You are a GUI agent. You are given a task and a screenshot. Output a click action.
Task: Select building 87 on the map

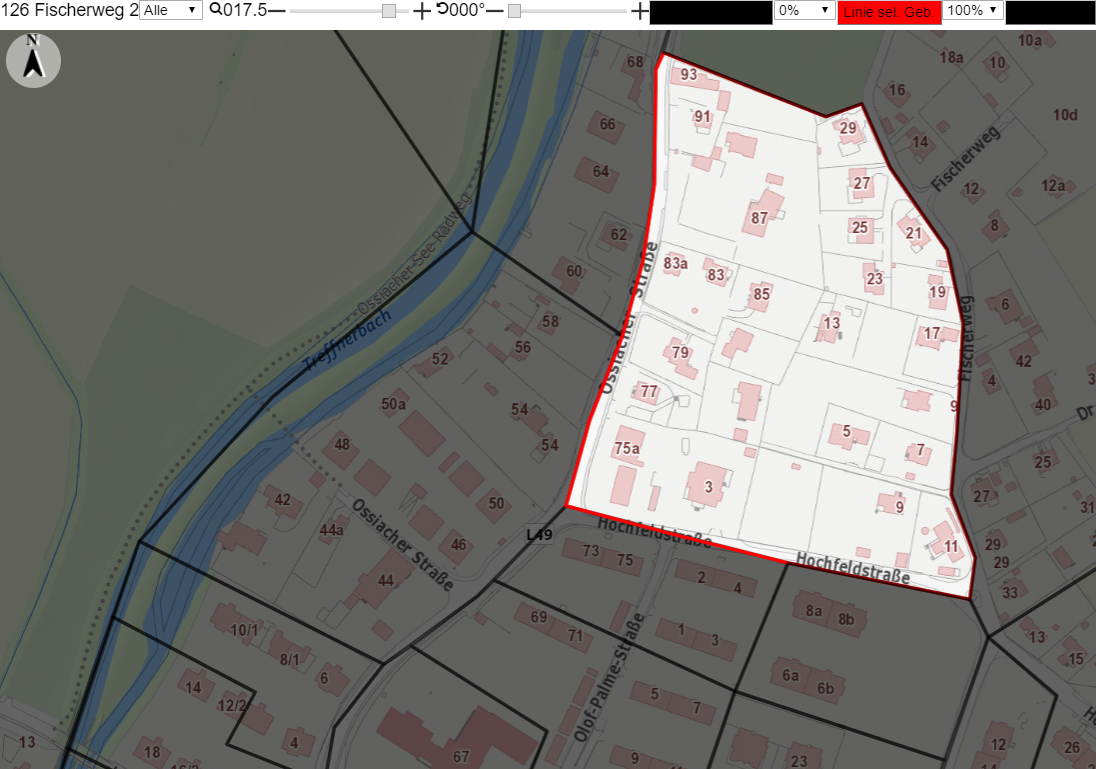(x=762, y=213)
